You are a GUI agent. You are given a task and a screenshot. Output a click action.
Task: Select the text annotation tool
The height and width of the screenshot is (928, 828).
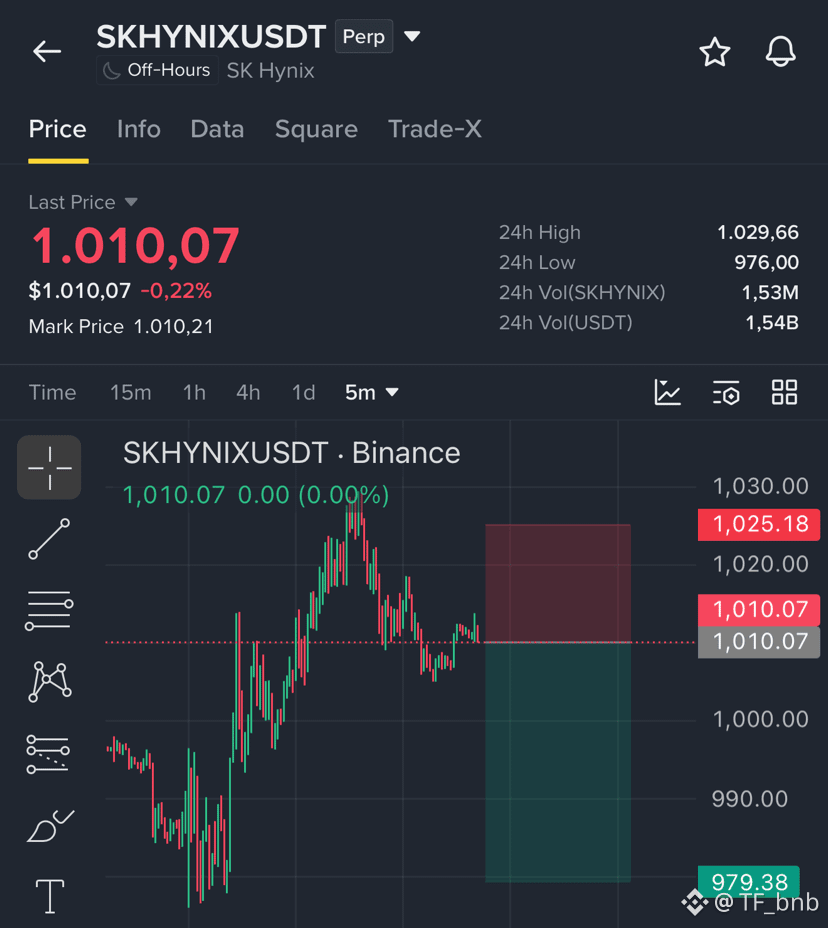(x=50, y=896)
